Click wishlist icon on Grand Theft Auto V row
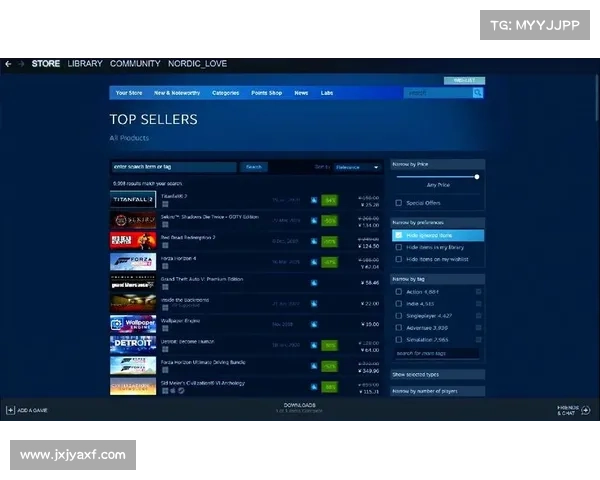 coord(314,283)
